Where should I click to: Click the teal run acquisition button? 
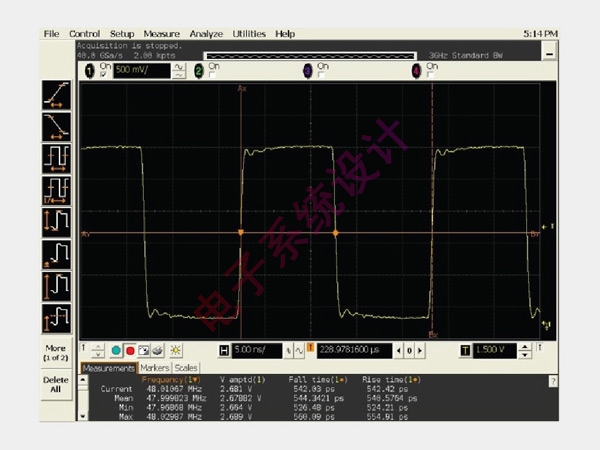click(x=116, y=350)
